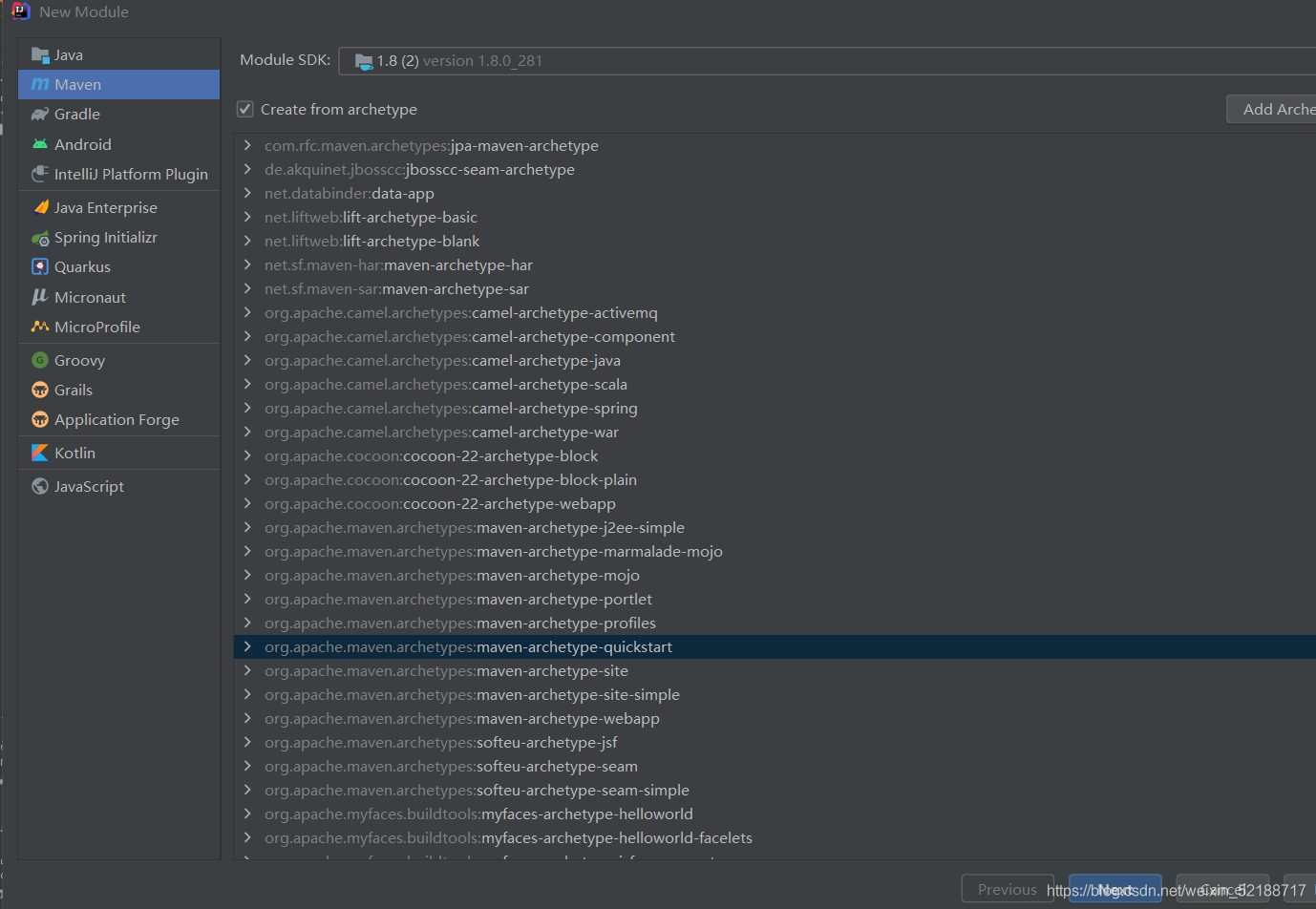The height and width of the screenshot is (909, 1316).
Task: Expand the lift-archetype-basic node
Action: pyautogui.click(x=247, y=217)
